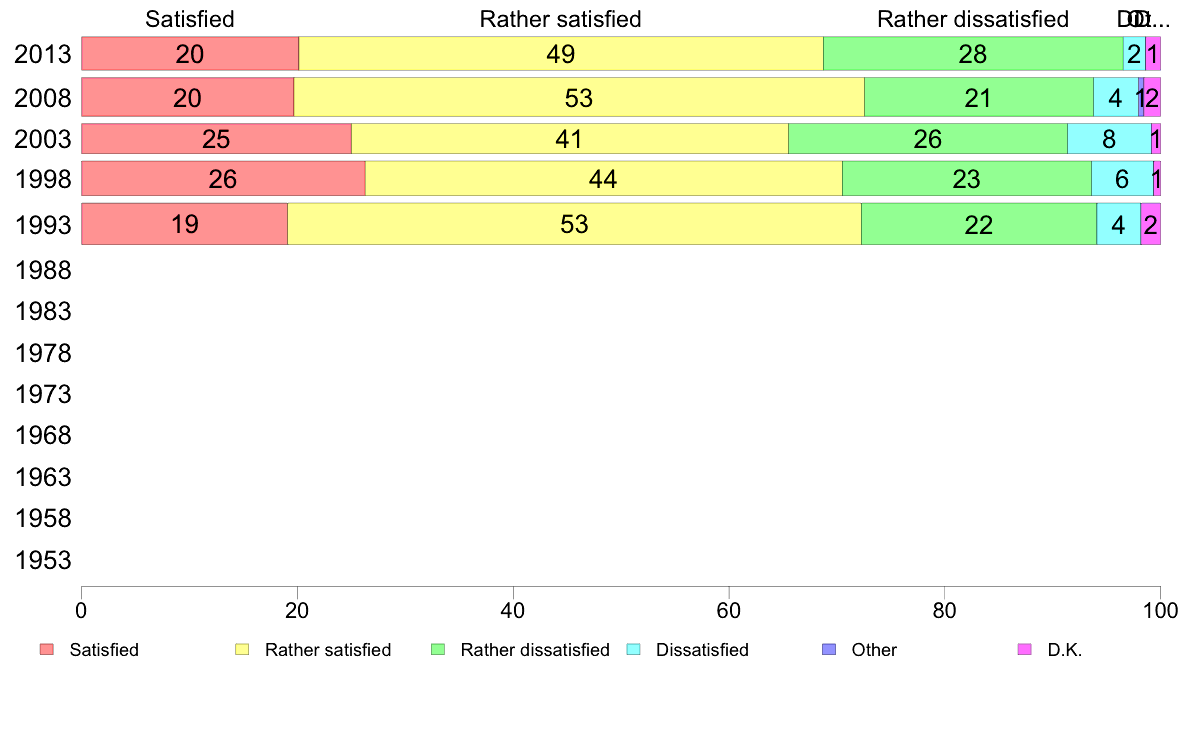Click the 2003 Dissatisfied segment showing 8
The image size is (1188, 736).
tap(1108, 139)
